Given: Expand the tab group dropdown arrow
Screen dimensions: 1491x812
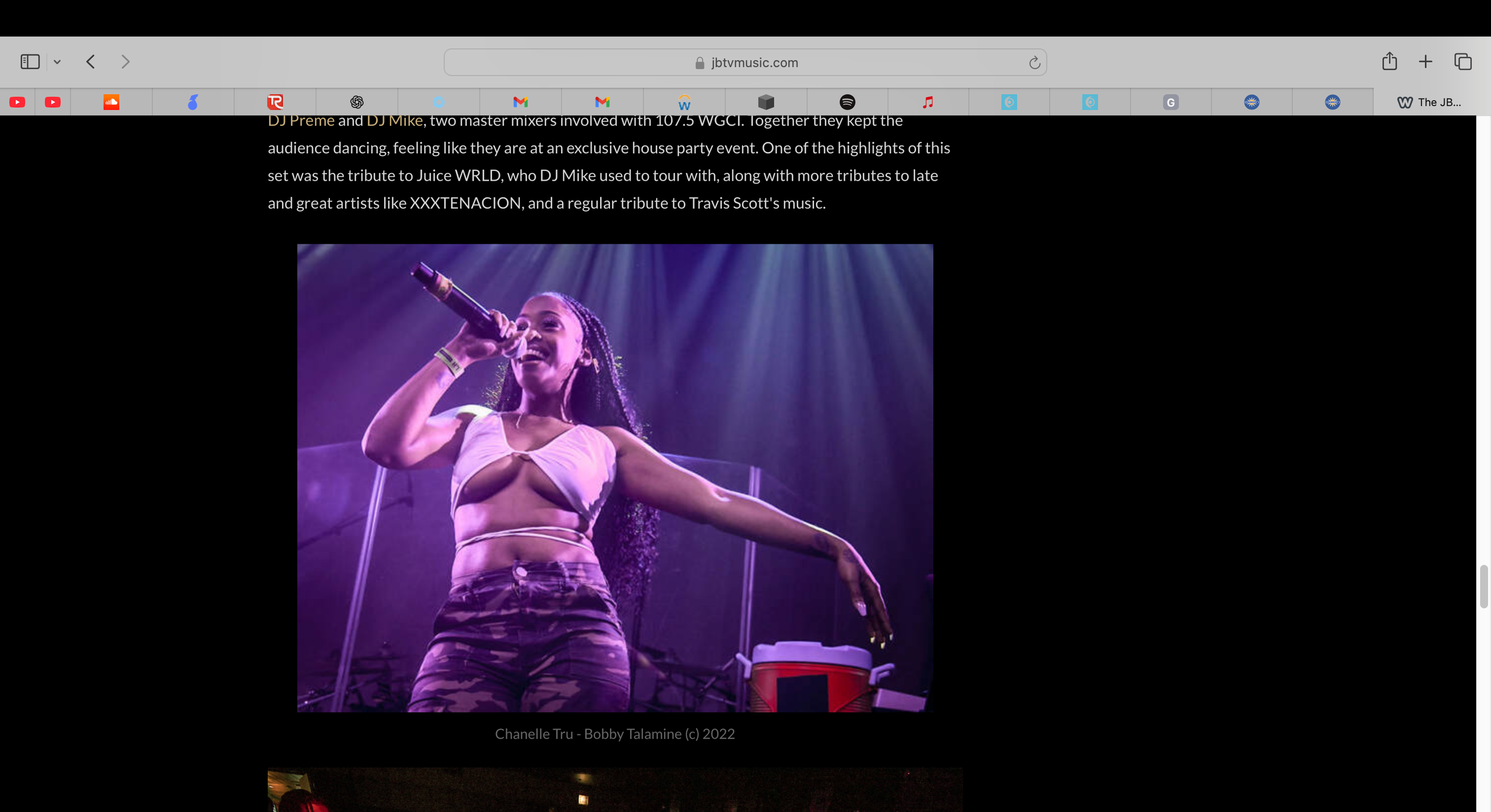Looking at the screenshot, I should [57, 61].
